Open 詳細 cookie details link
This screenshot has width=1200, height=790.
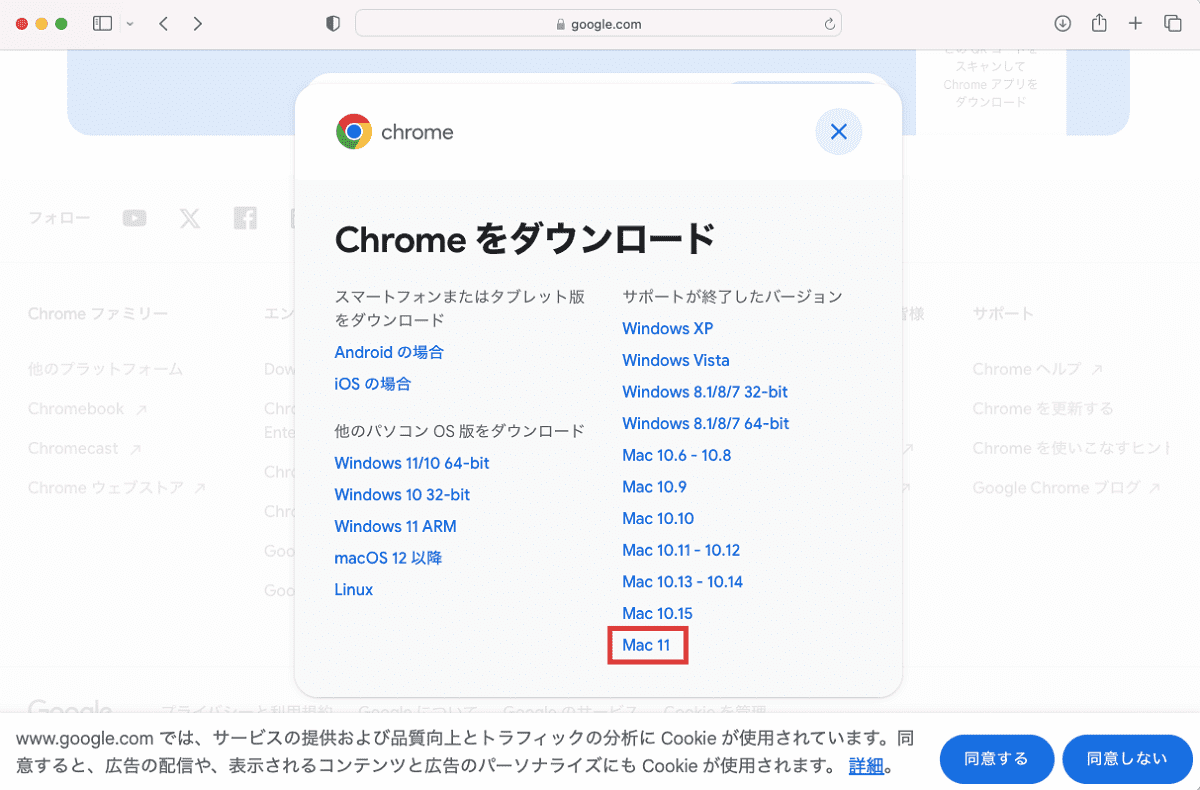(866, 767)
